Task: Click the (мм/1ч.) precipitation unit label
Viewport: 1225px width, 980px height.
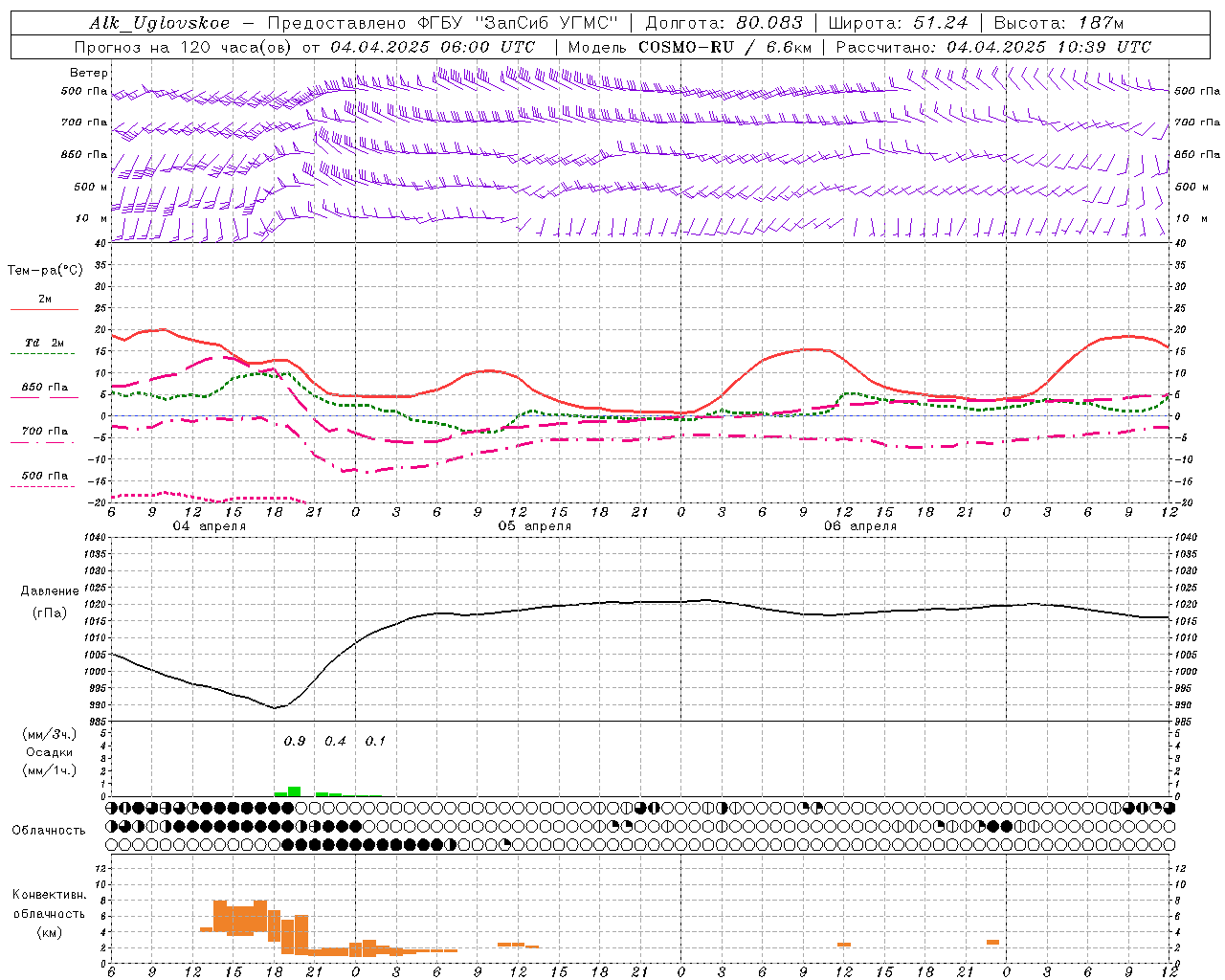Action: coord(50,770)
